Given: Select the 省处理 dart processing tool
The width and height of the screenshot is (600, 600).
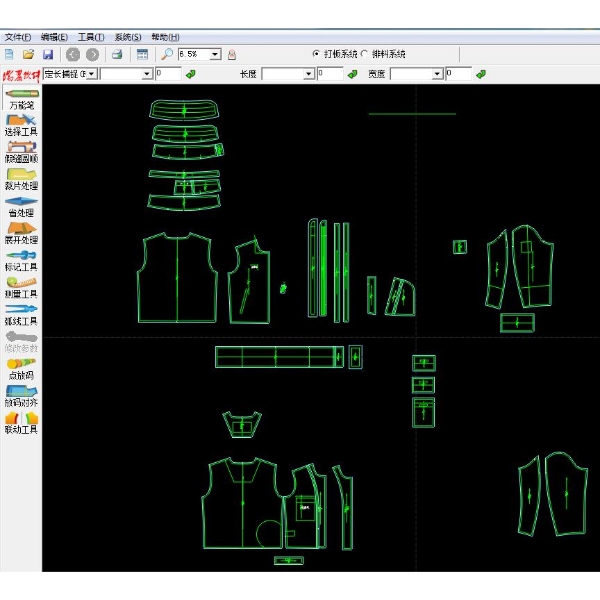Looking at the screenshot, I should point(21,207).
